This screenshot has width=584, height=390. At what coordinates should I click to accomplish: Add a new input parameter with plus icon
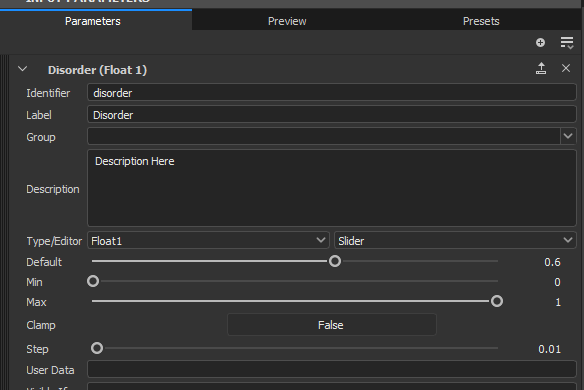540,42
